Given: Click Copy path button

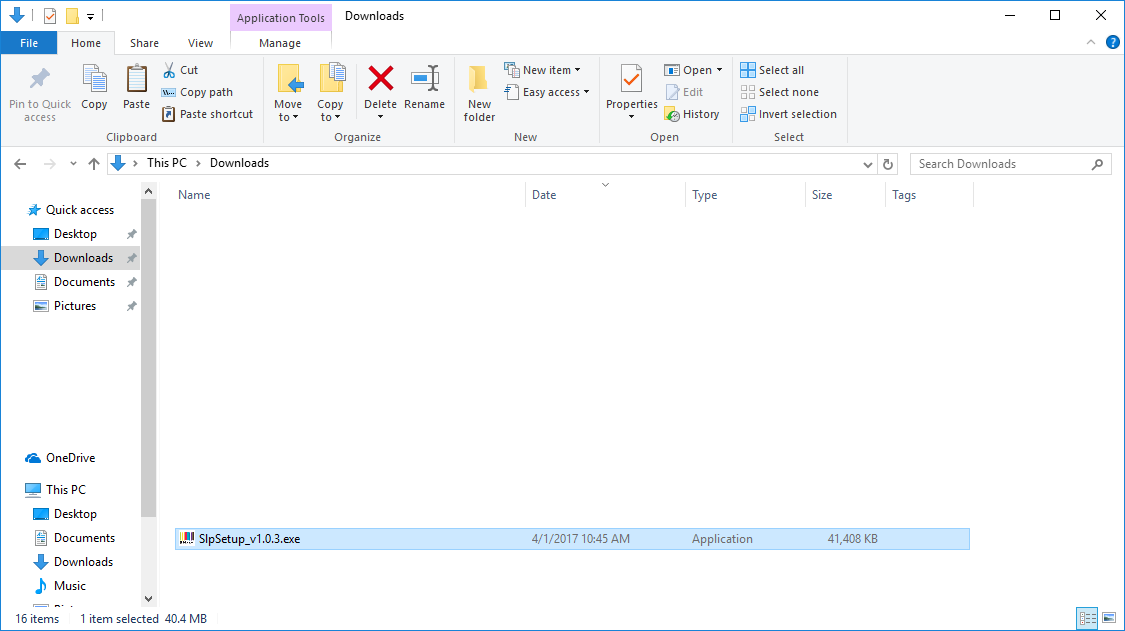Looking at the screenshot, I should [197, 92].
